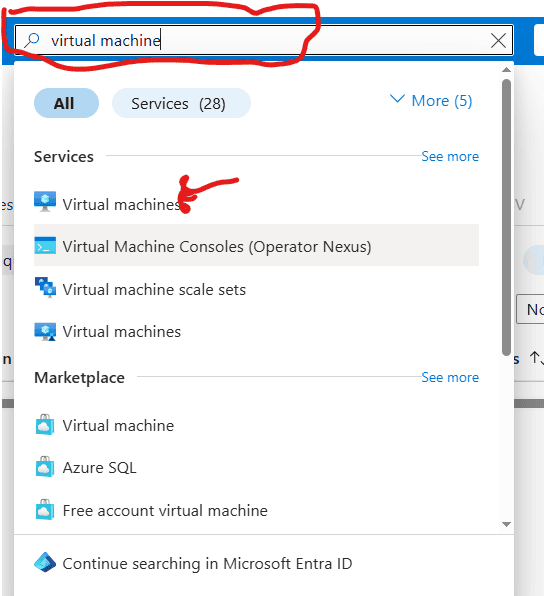544x596 pixels.
Task: Open the Virtual machines result below scale sets
Action: click(x=256, y=331)
